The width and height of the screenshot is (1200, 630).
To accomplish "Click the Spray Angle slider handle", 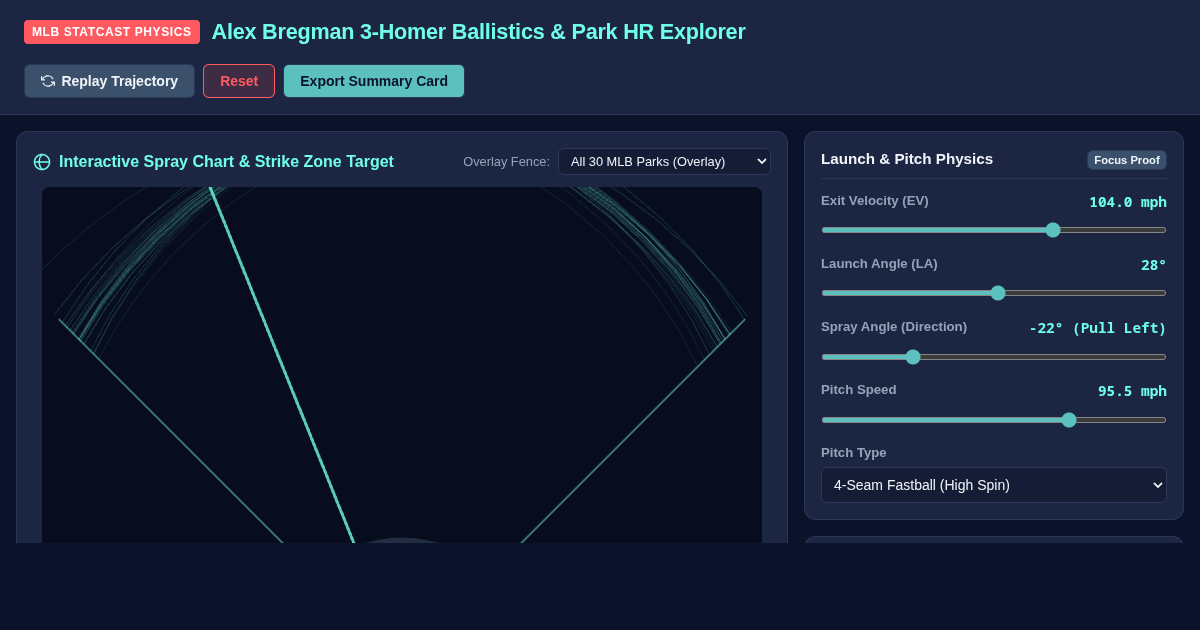I will pyautogui.click(x=913, y=357).
